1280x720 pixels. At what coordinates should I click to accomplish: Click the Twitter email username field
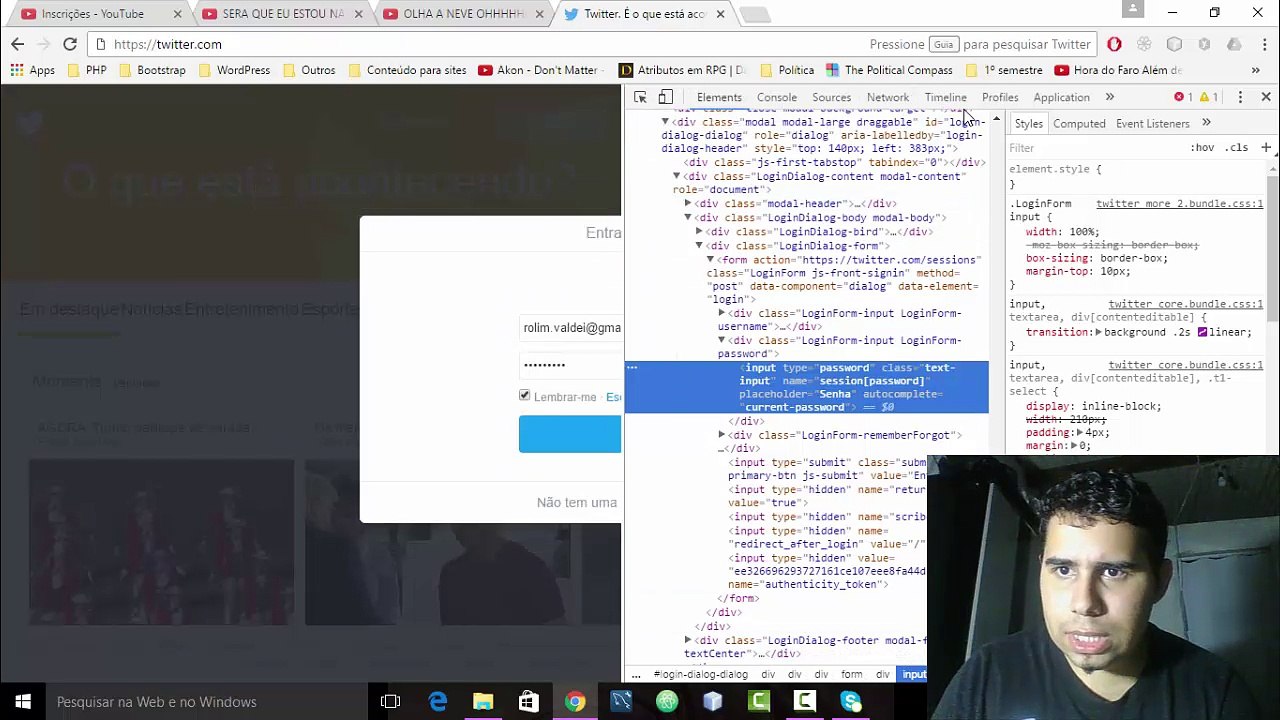point(570,327)
